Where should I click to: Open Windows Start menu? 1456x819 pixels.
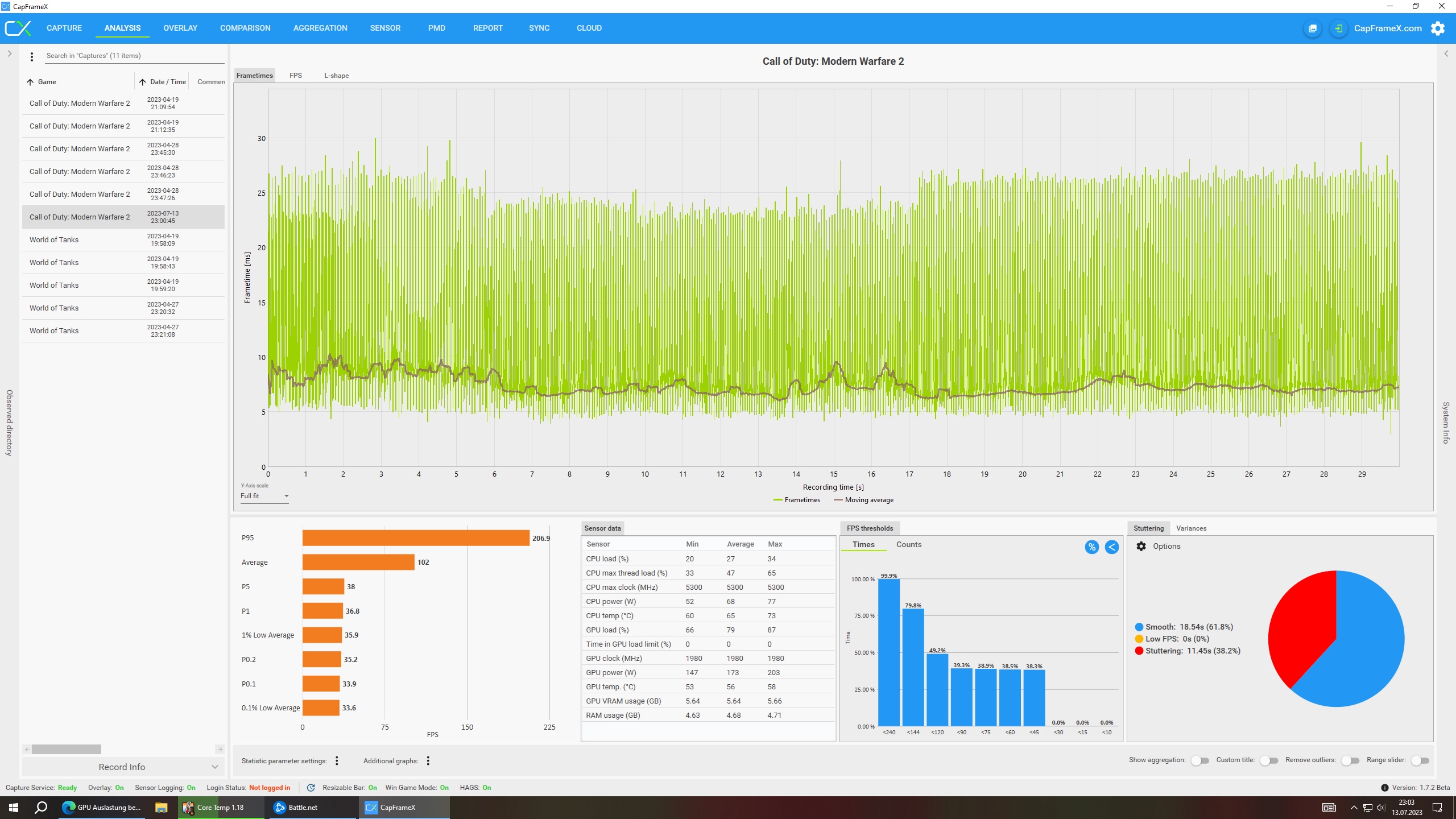tap(14, 808)
